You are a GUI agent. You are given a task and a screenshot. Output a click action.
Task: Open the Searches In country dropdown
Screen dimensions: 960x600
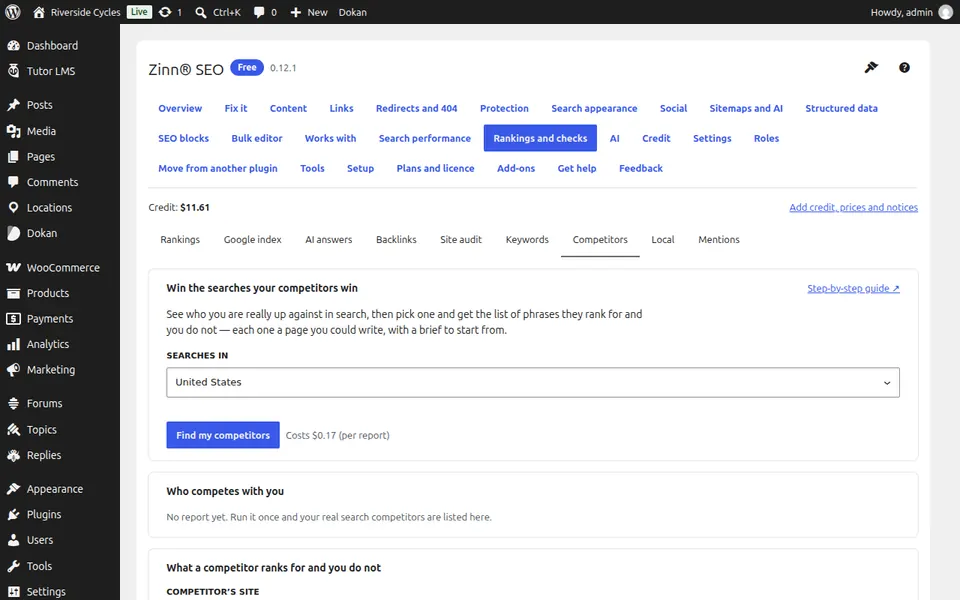coord(533,382)
